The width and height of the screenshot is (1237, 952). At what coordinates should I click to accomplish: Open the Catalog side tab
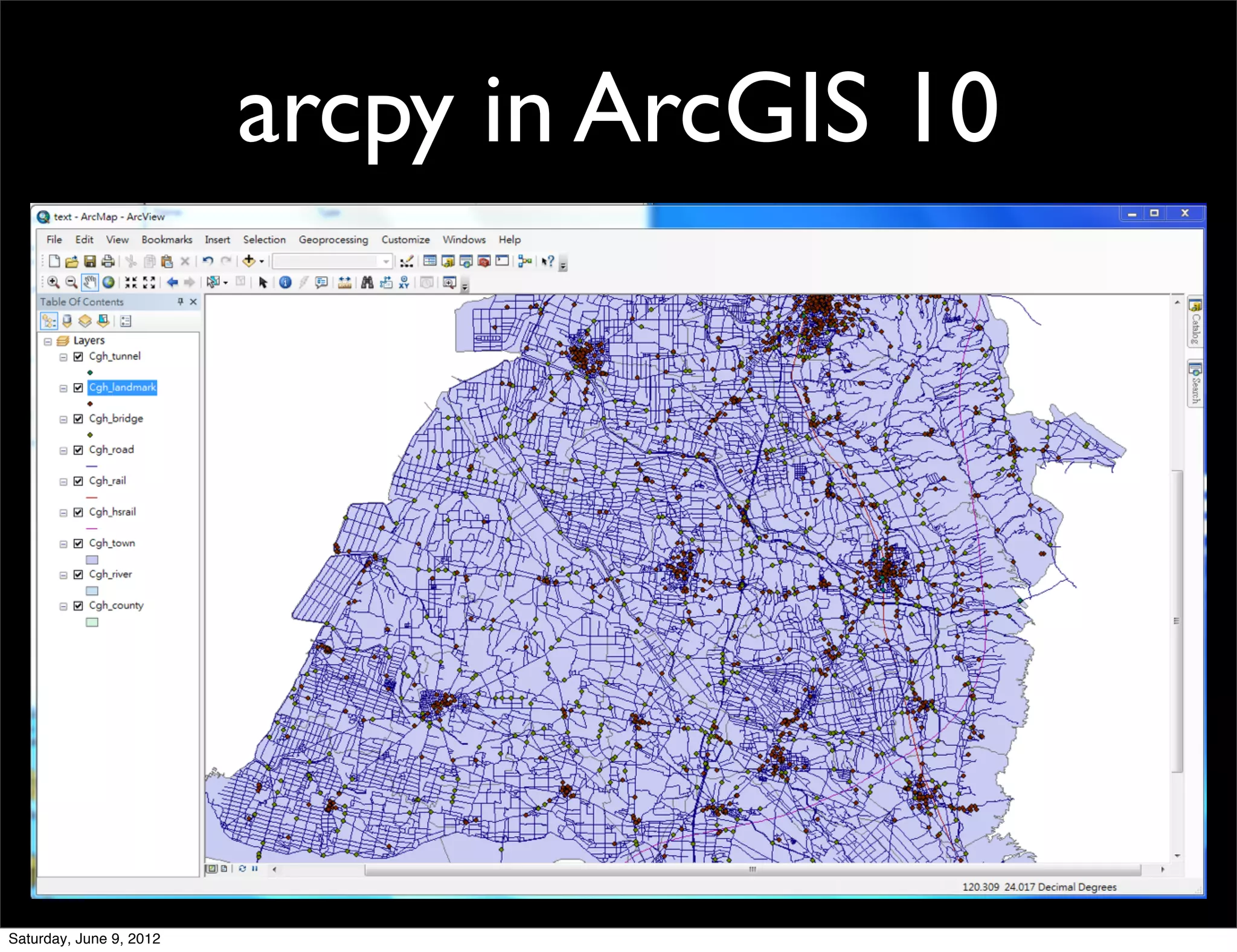point(1195,321)
